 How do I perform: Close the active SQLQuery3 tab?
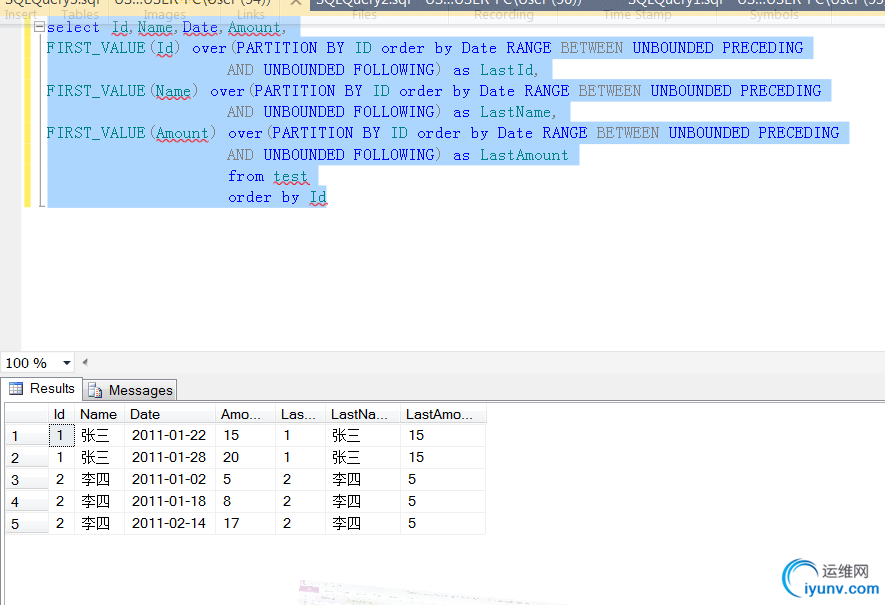296,3
